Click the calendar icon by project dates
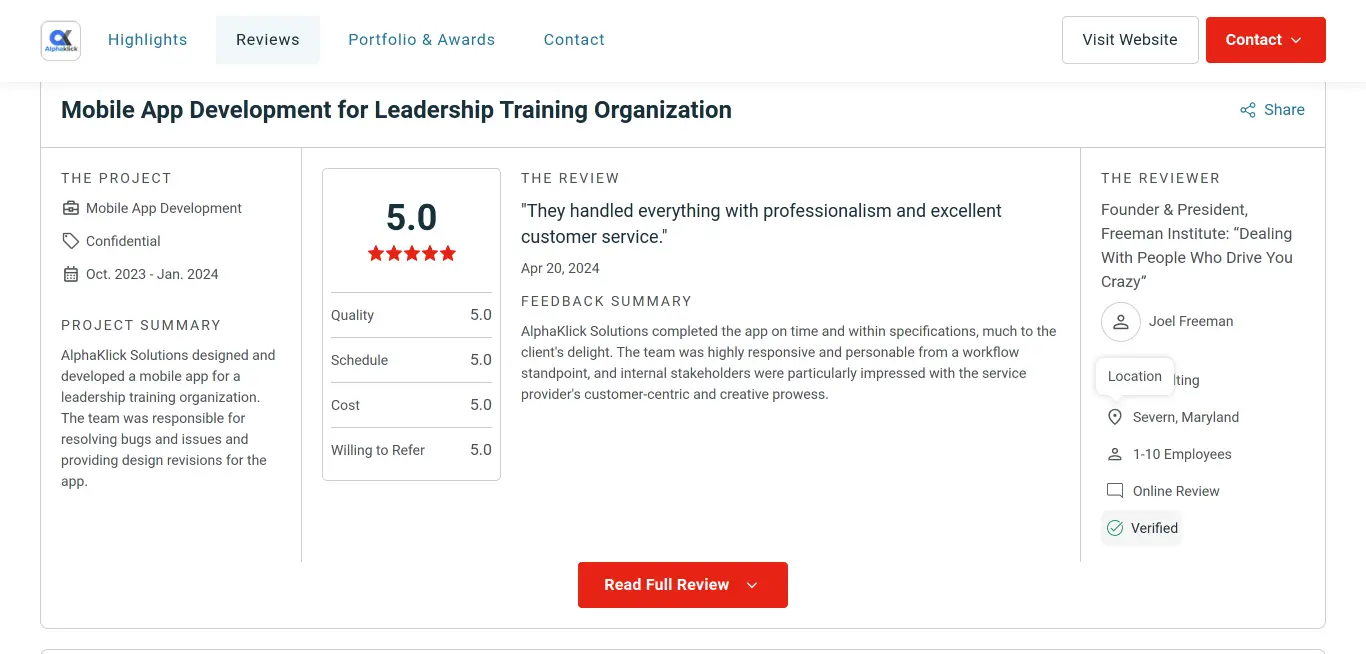The image size is (1366, 654). 70,274
